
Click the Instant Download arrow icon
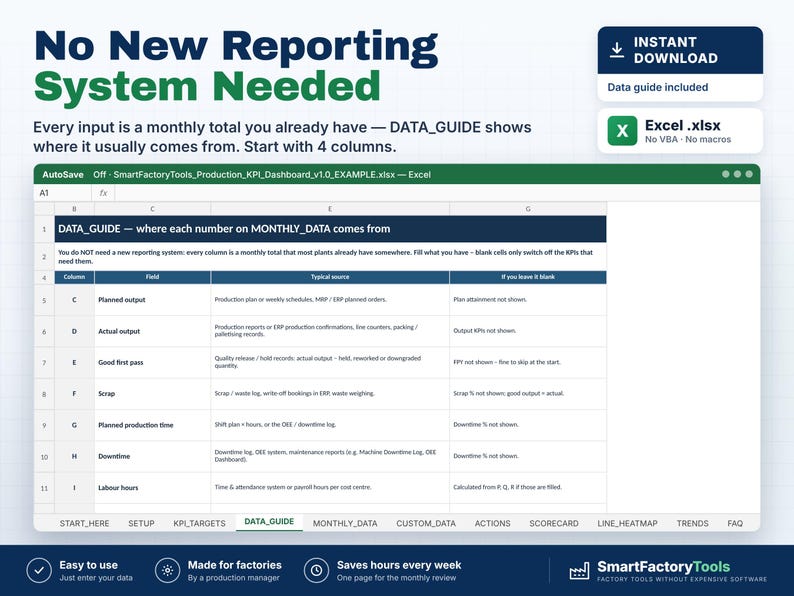click(617, 50)
